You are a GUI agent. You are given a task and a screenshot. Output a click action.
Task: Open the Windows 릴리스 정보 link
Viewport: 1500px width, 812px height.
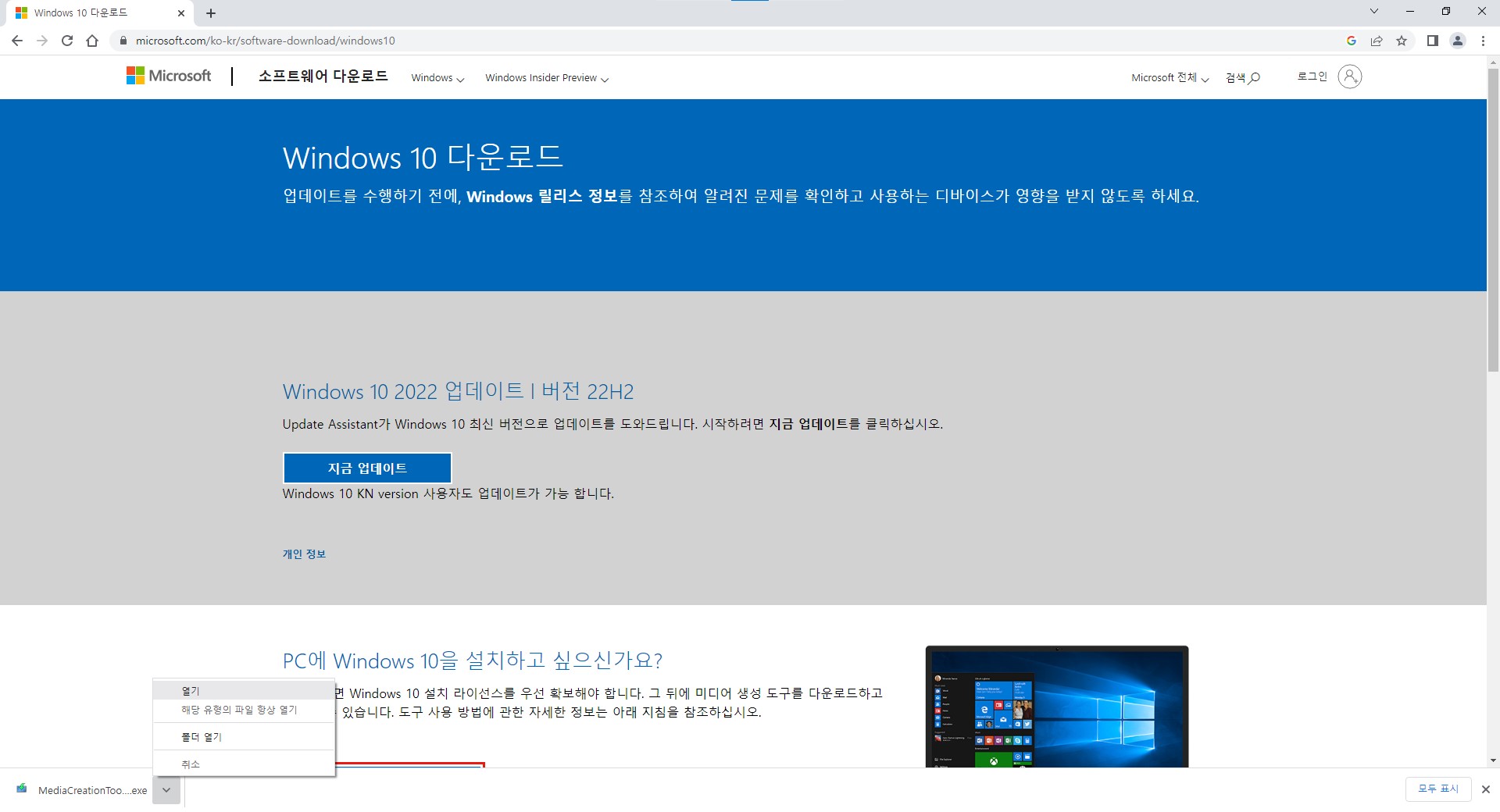542,196
